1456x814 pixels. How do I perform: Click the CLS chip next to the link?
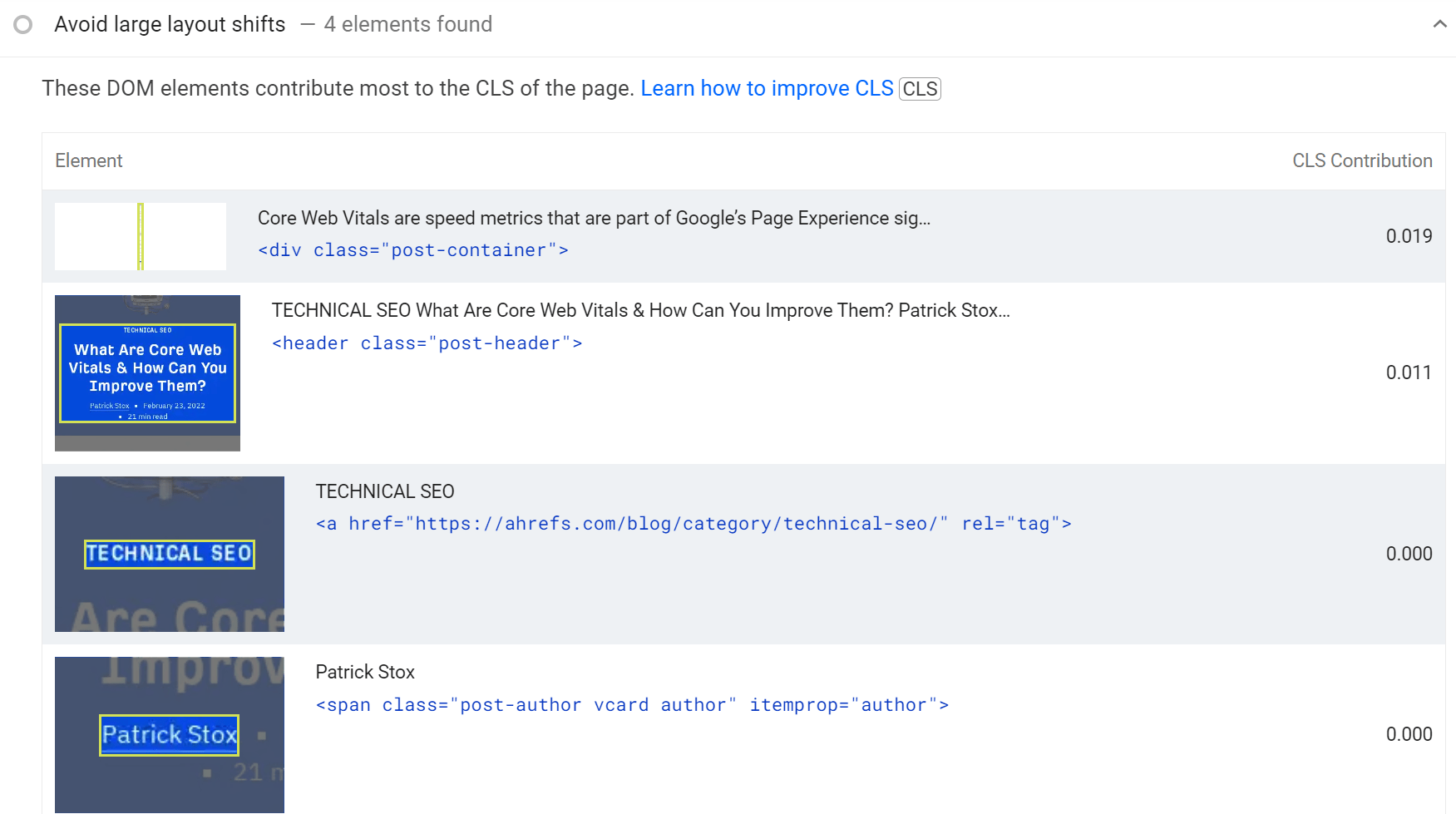click(919, 88)
